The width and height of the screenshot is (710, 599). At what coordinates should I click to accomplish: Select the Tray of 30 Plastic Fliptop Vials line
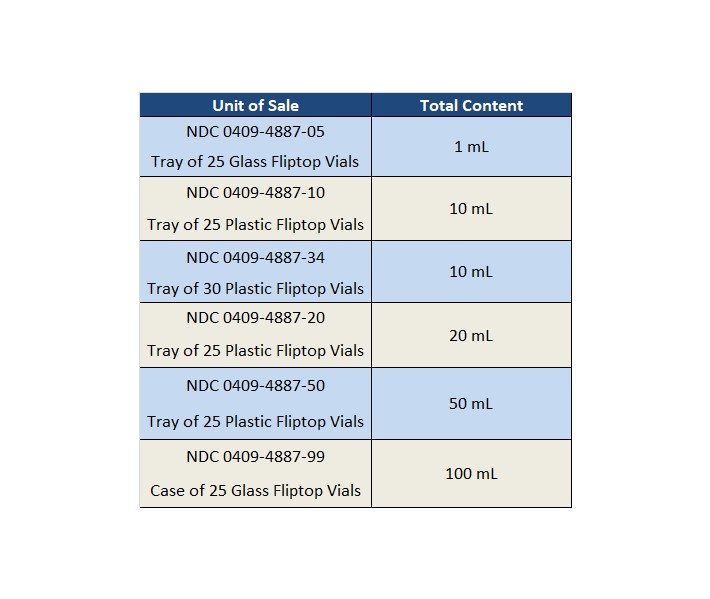pyautogui.click(x=255, y=288)
